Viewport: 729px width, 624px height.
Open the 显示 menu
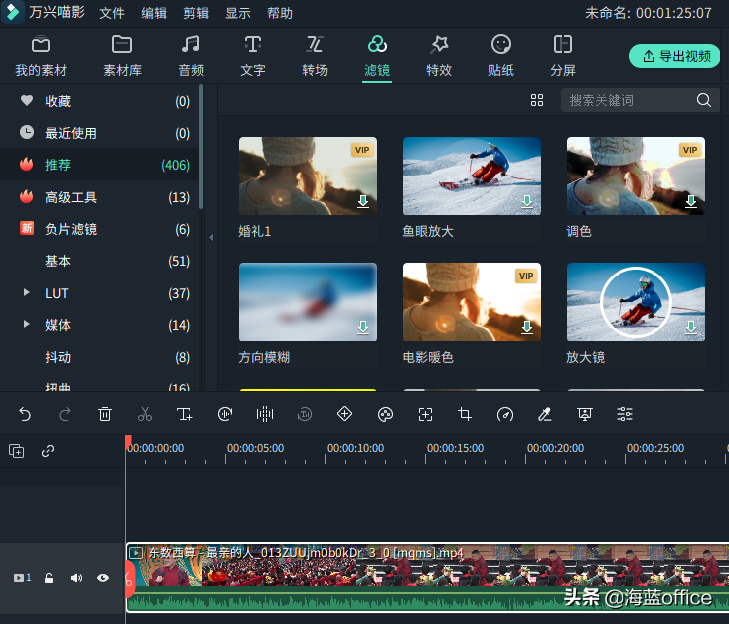(x=238, y=13)
